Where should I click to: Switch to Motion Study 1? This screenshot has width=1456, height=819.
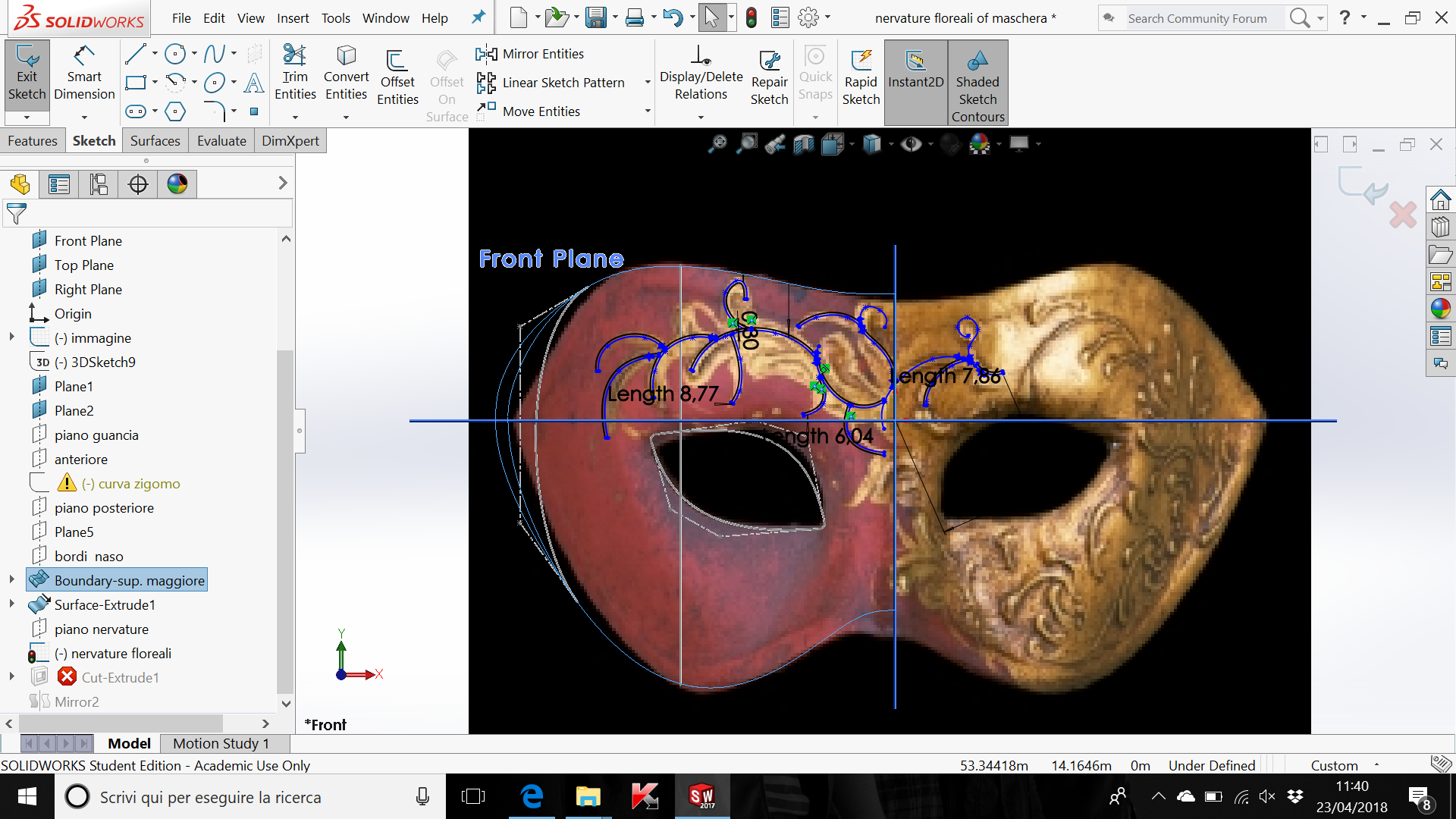click(221, 743)
